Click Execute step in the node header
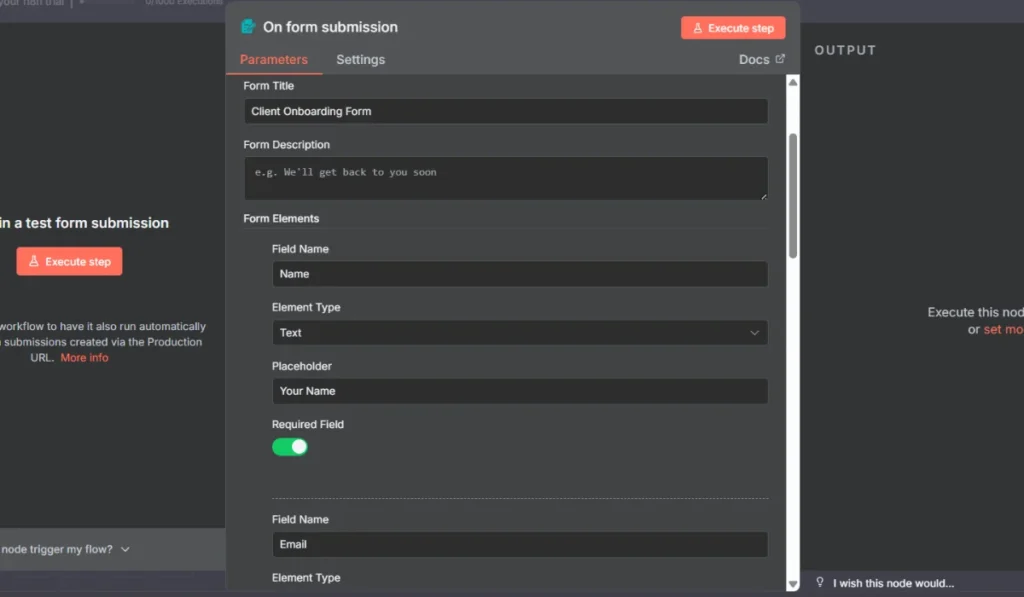Viewport: 1024px width, 597px height. pyautogui.click(x=733, y=28)
